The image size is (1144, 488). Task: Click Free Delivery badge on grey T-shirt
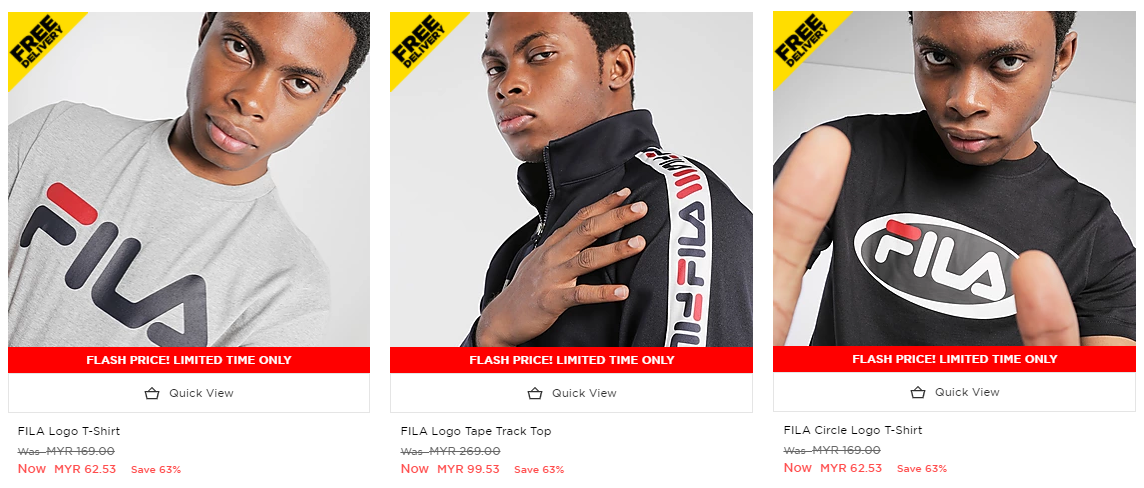click(x=36, y=42)
